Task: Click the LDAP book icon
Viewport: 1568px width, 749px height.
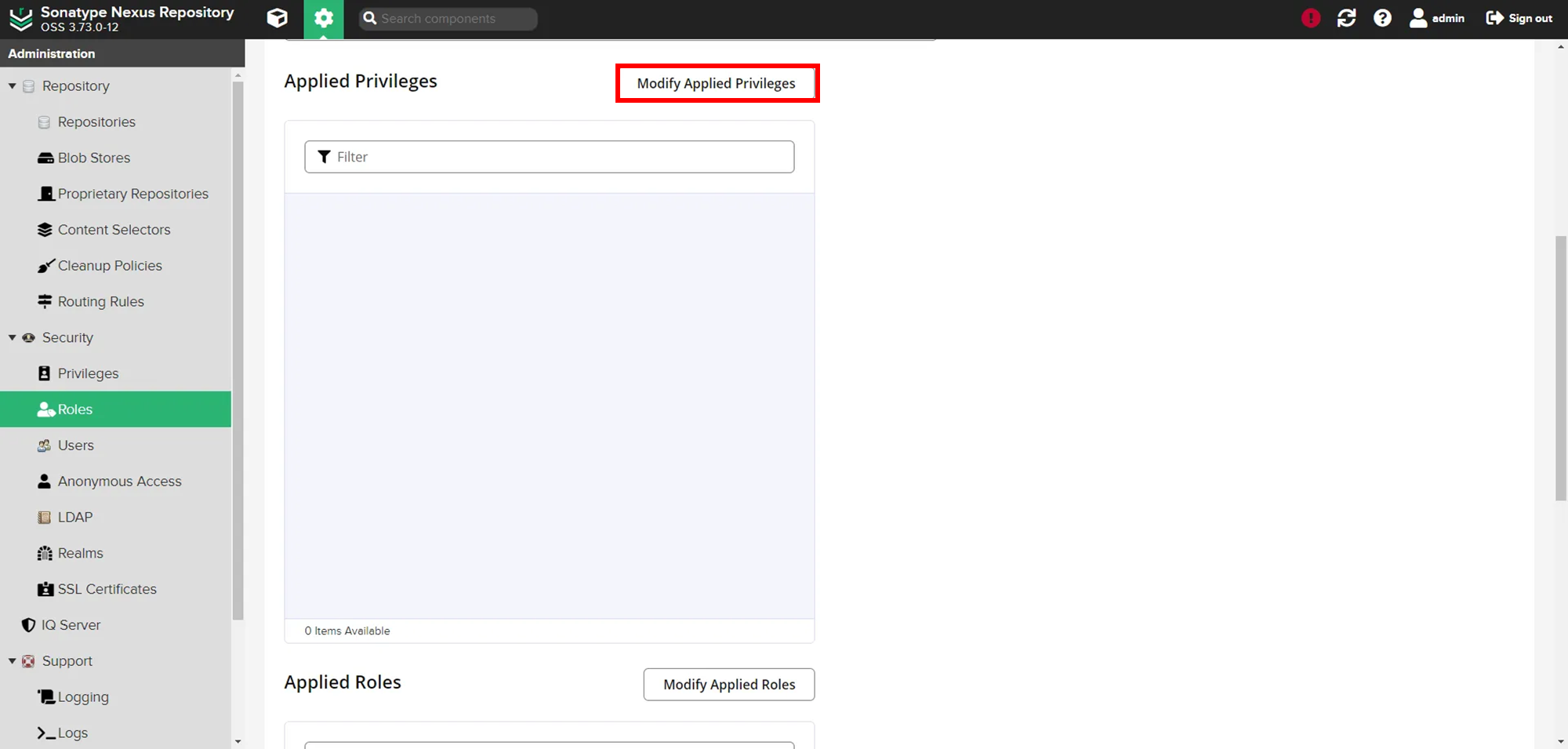Action: pos(45,518)
